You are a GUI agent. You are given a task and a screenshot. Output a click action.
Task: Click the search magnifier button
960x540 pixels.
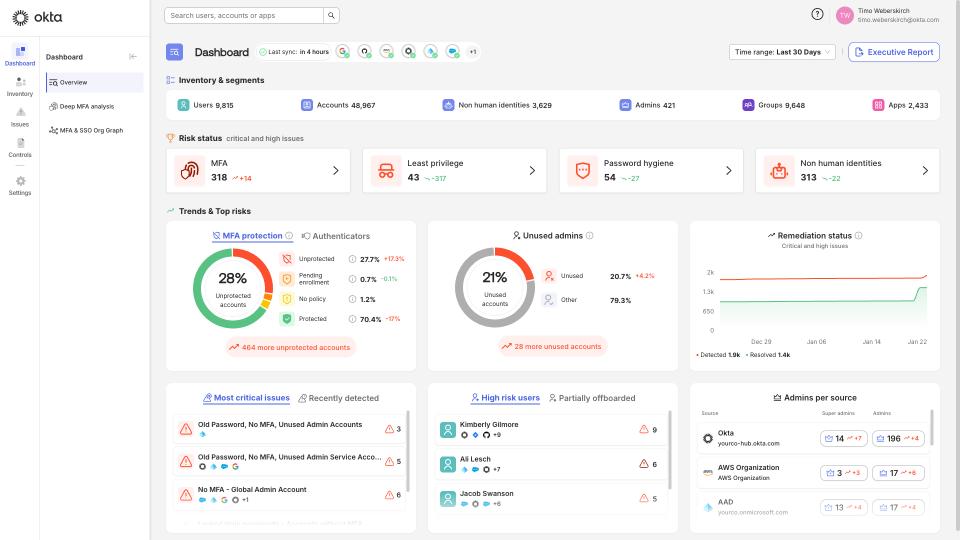331,15
